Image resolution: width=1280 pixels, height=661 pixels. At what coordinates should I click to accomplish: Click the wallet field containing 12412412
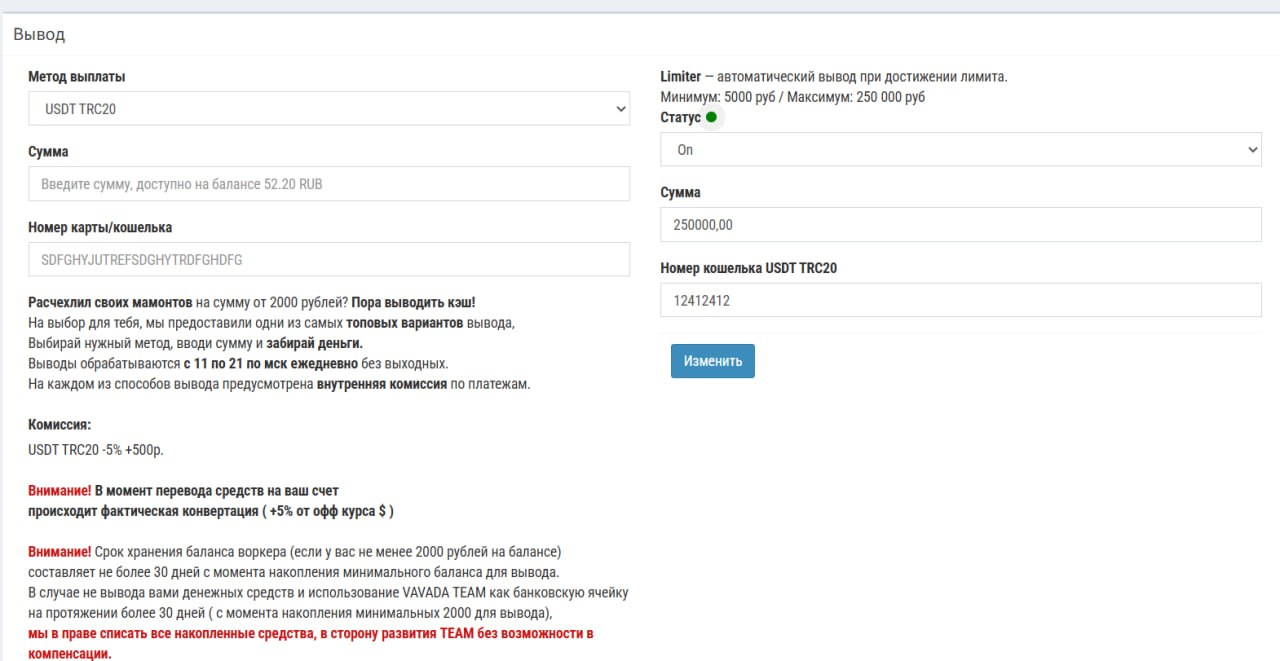click(x=960, y=300)
